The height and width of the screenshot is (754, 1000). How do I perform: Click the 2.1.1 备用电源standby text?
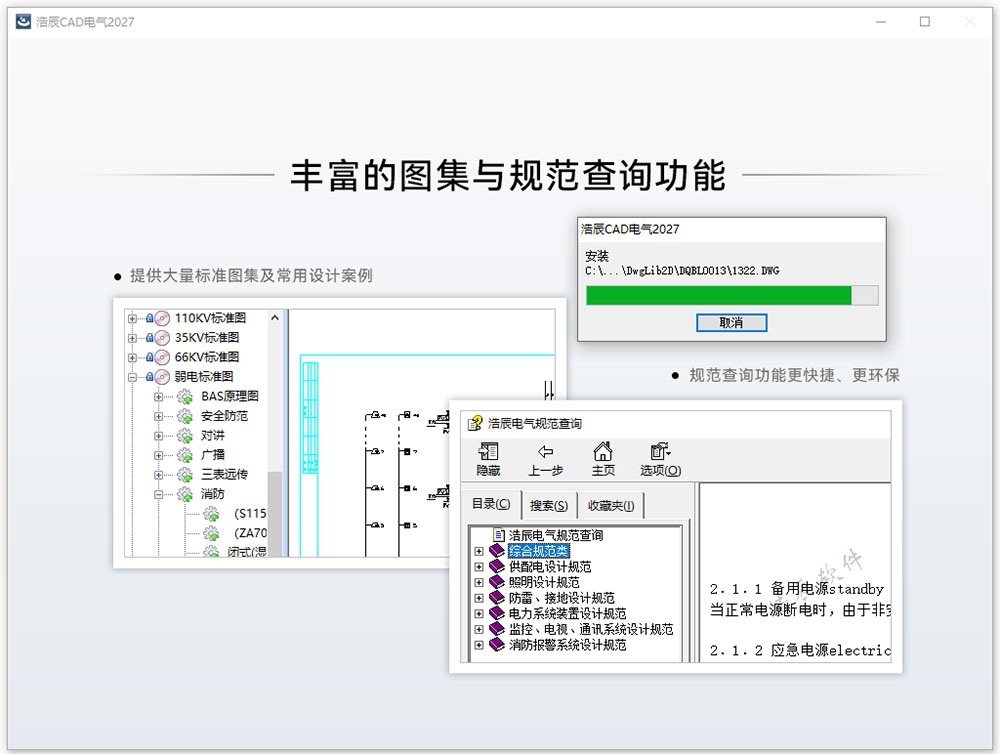(x=797, y=589)
